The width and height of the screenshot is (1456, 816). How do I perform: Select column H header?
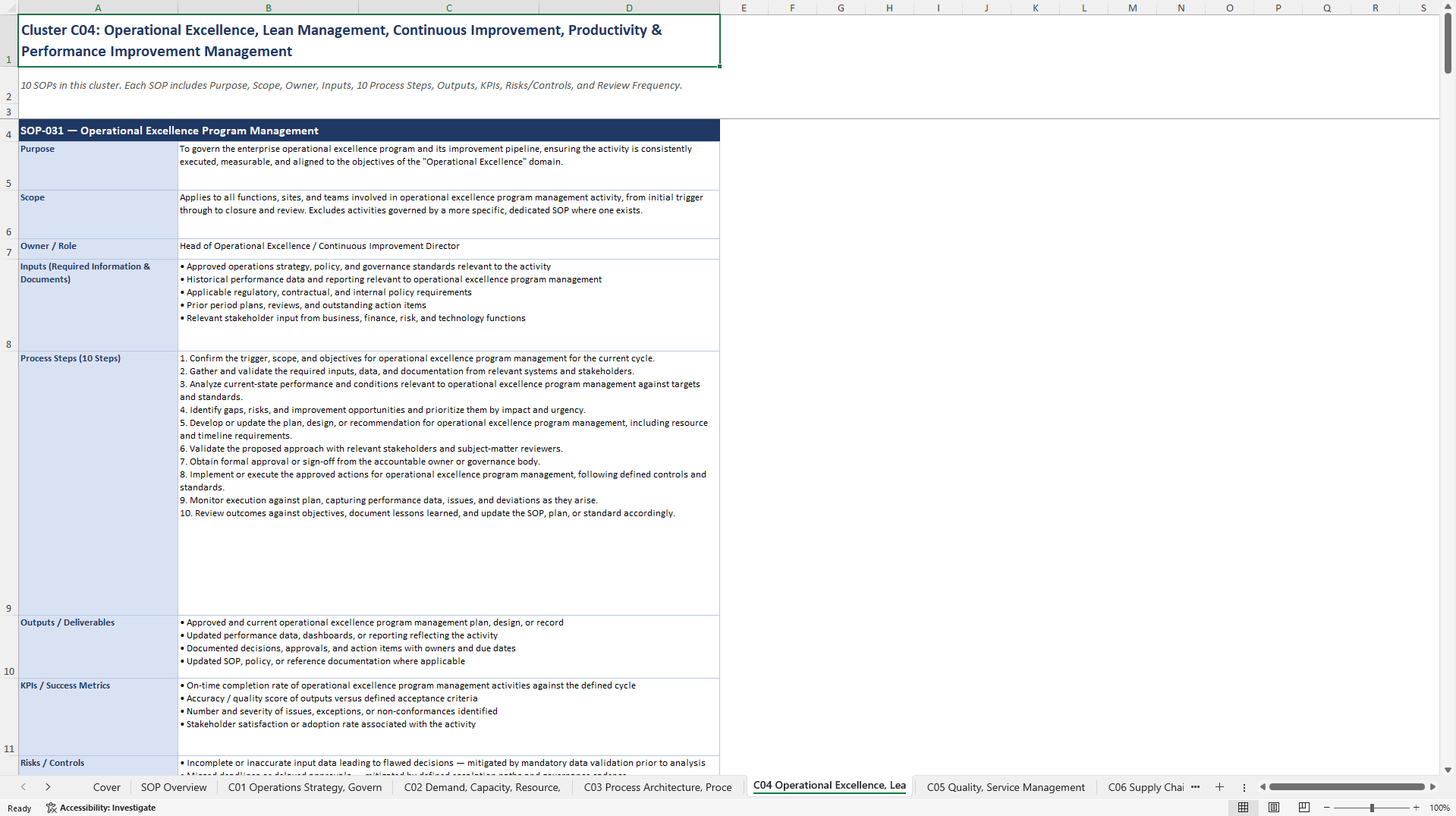coord(889,8)
